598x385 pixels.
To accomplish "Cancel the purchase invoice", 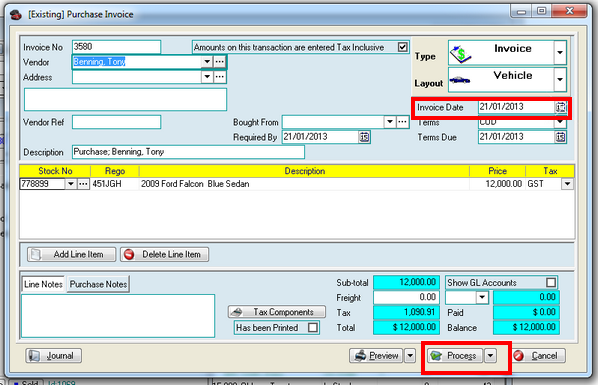I will 539,356.
